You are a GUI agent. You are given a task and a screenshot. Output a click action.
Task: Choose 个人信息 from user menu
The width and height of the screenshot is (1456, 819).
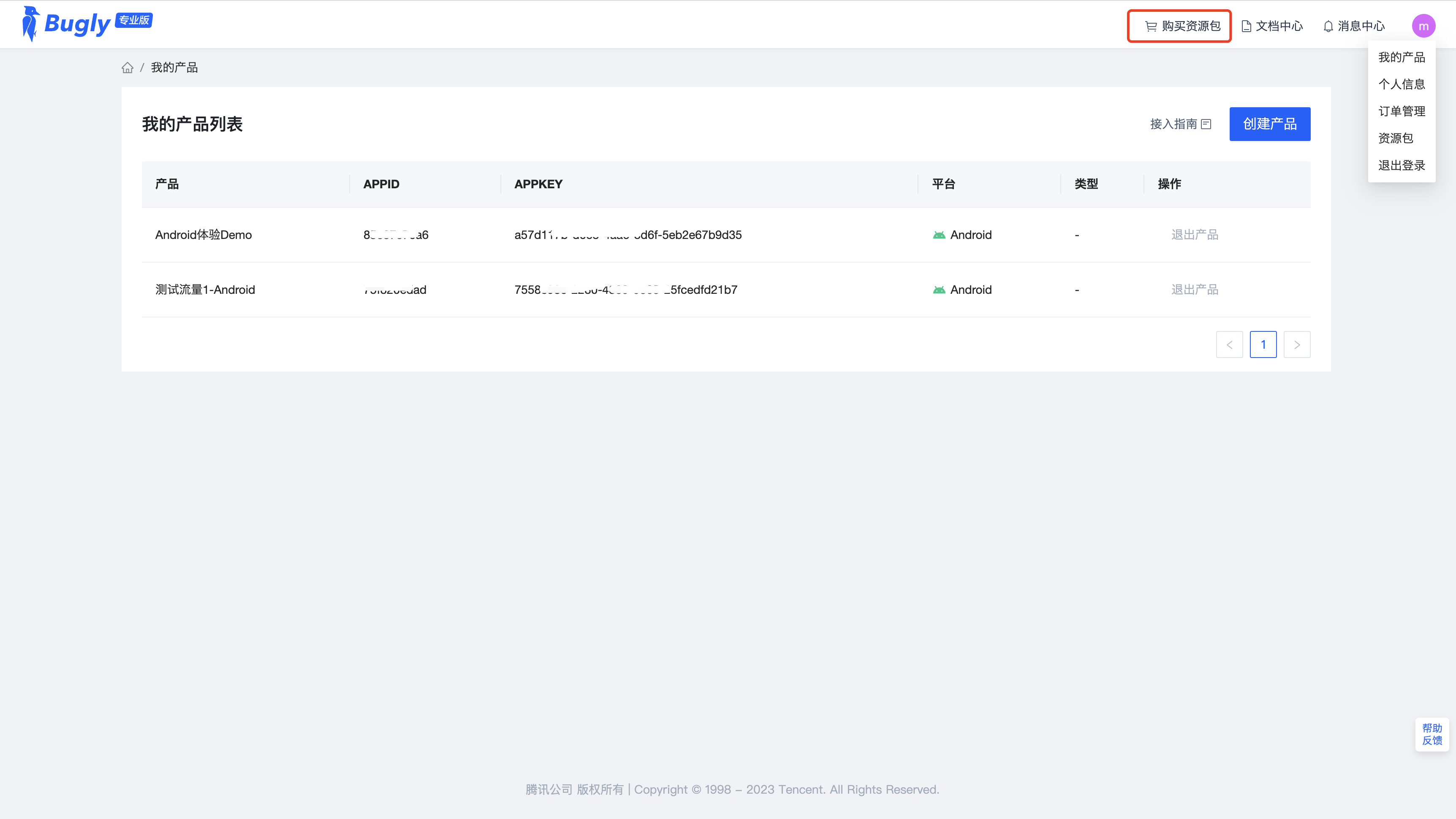coord(1402,84)
